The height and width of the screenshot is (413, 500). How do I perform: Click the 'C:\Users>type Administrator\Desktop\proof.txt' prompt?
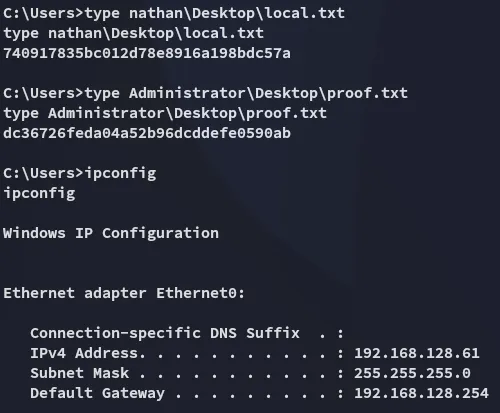pos(205,94)
